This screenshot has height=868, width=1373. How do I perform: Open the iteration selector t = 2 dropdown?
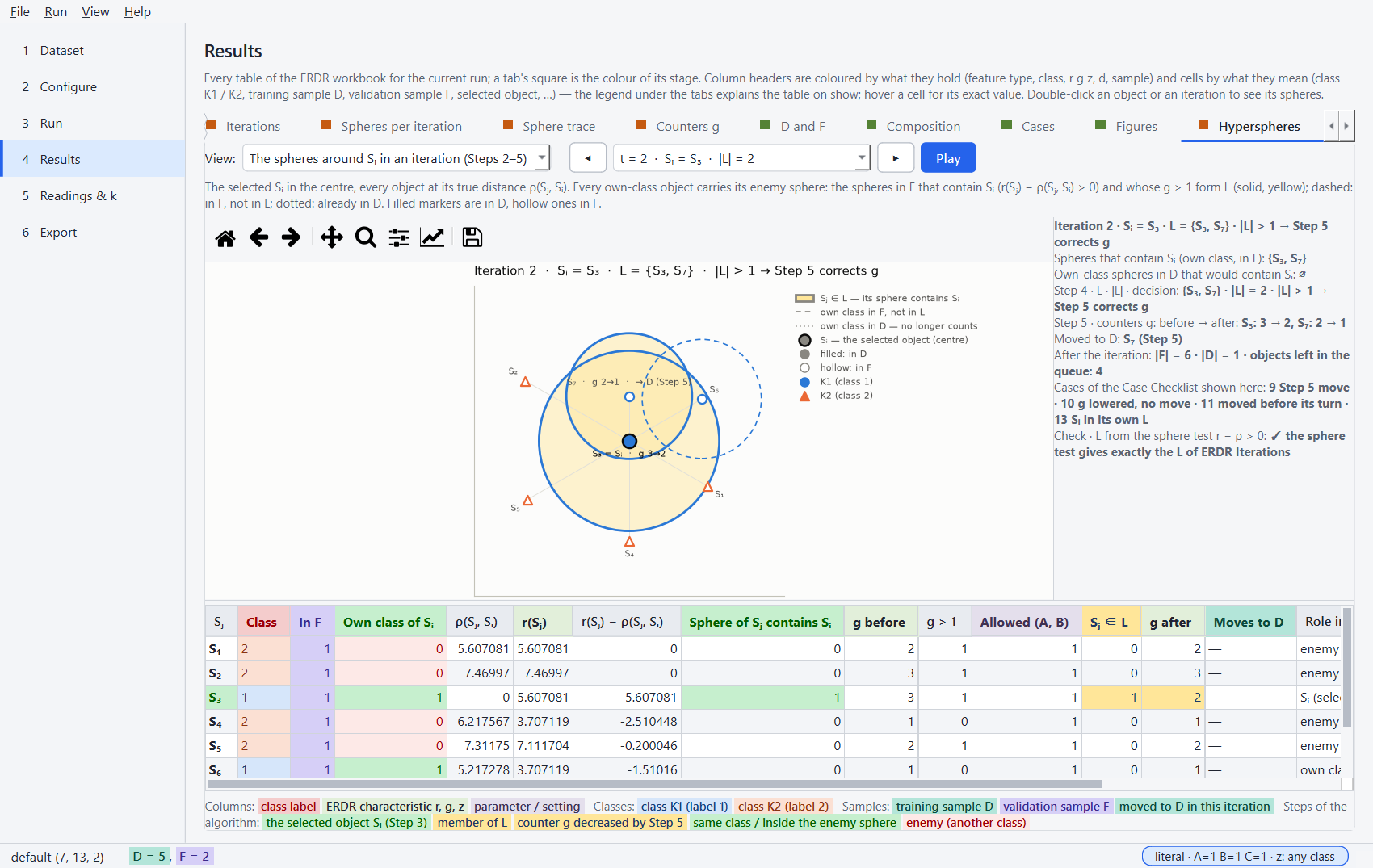coord(741,158)
